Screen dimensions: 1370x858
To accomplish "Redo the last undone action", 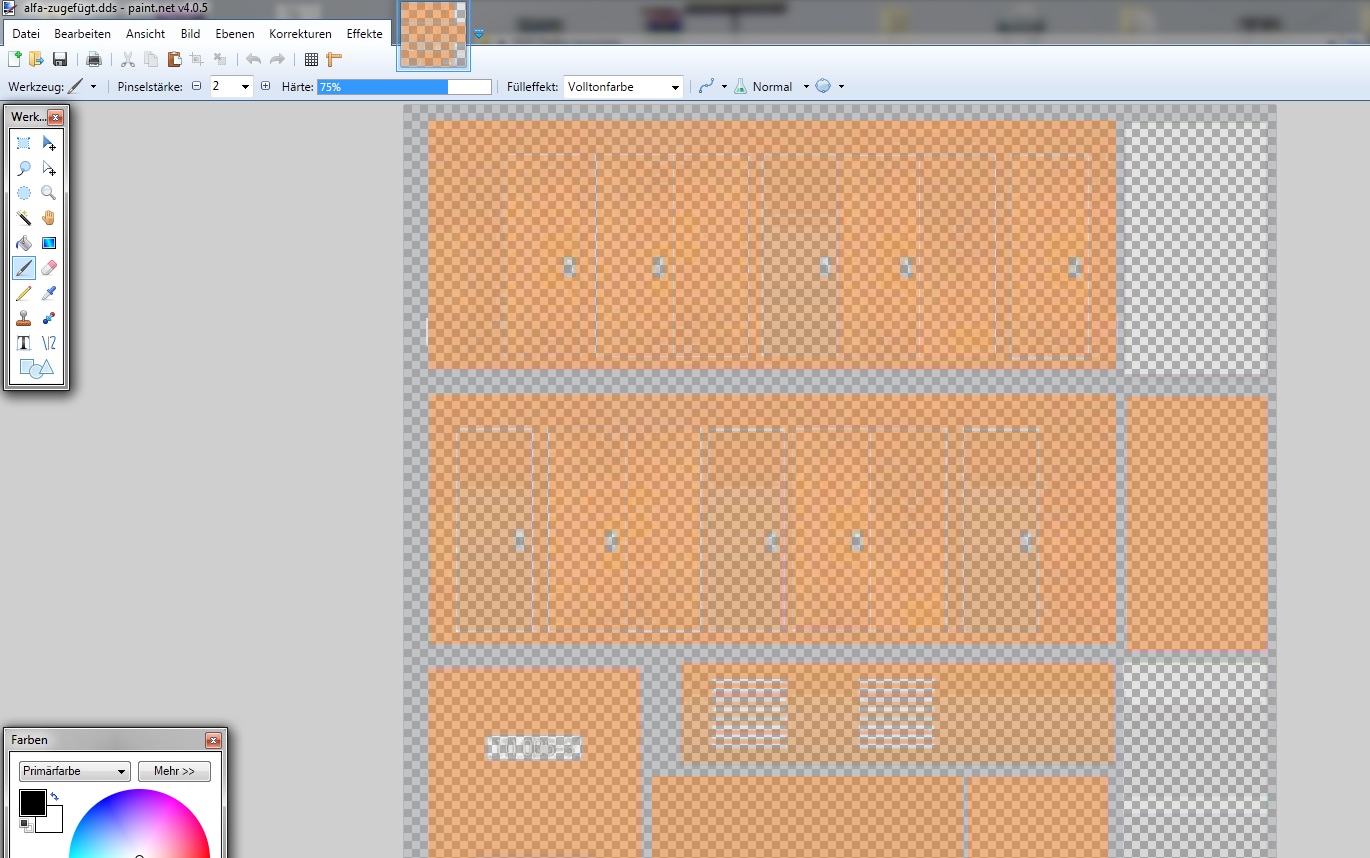I will [x=277, y=59].
